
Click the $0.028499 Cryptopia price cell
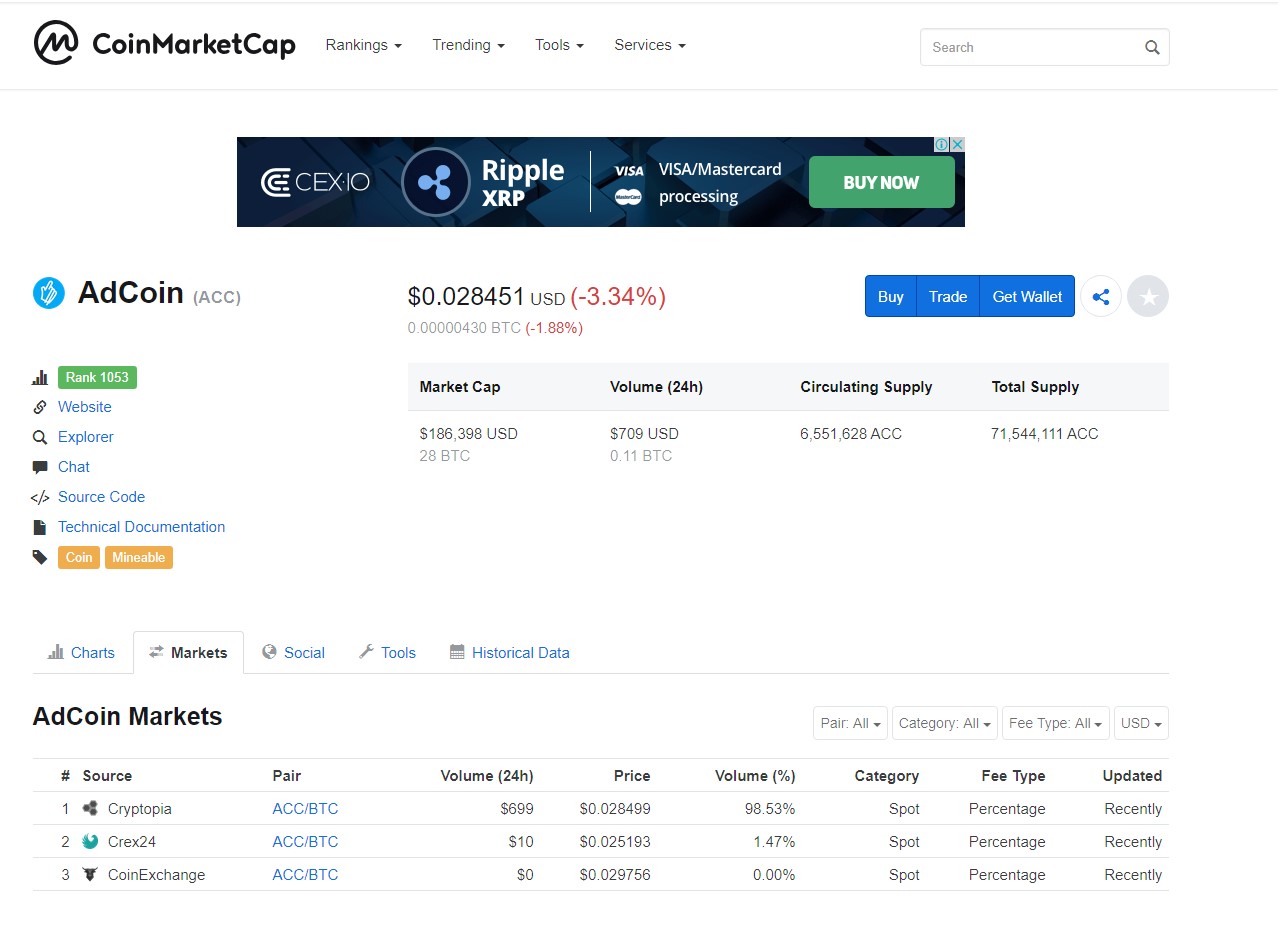[x=615, y=808]
